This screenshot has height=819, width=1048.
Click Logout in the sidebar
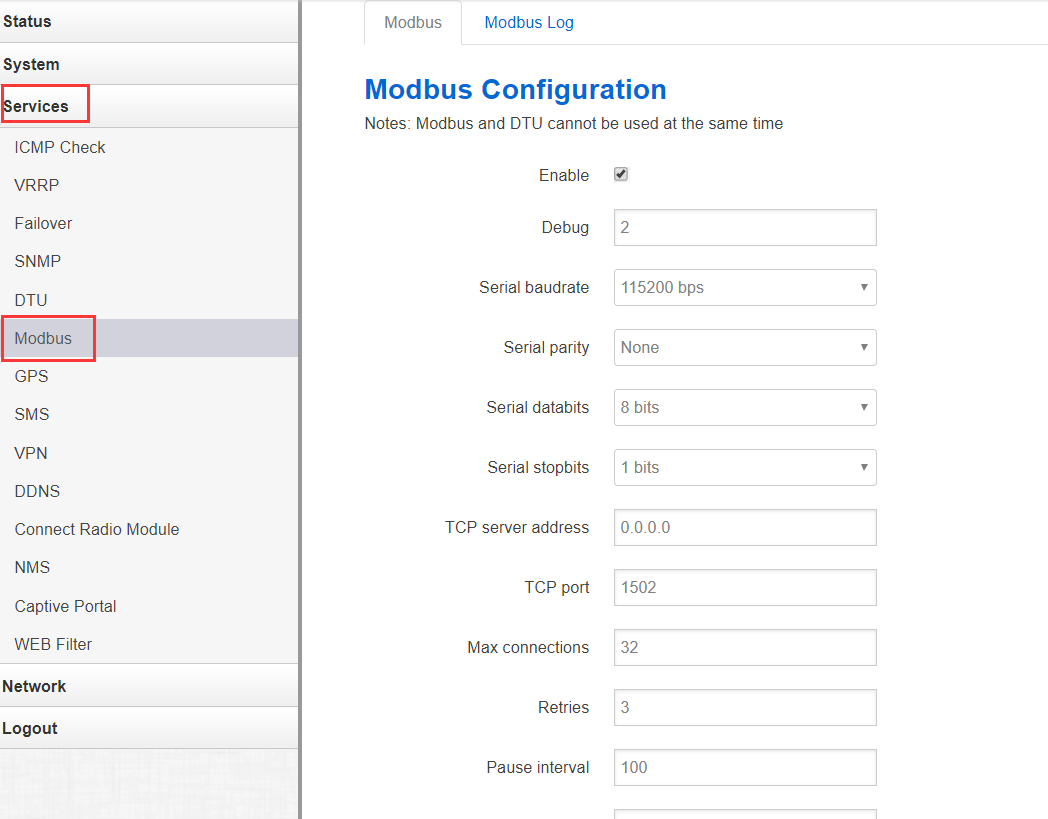coord(30,728)
